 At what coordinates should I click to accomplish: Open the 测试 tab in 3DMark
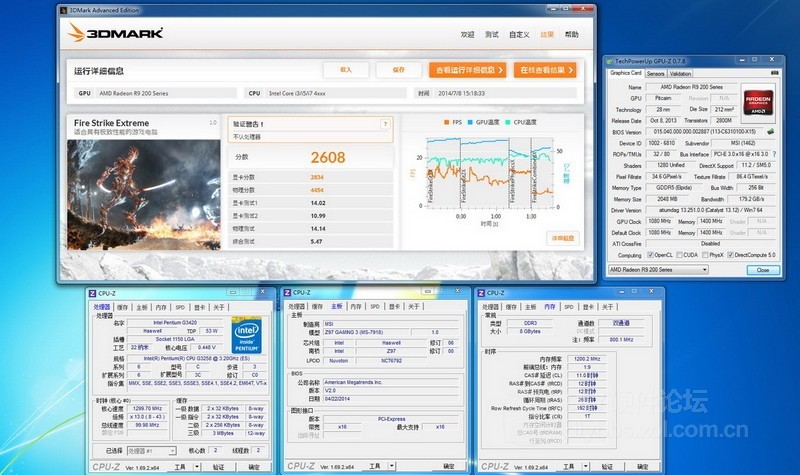(x=492, y=34)
